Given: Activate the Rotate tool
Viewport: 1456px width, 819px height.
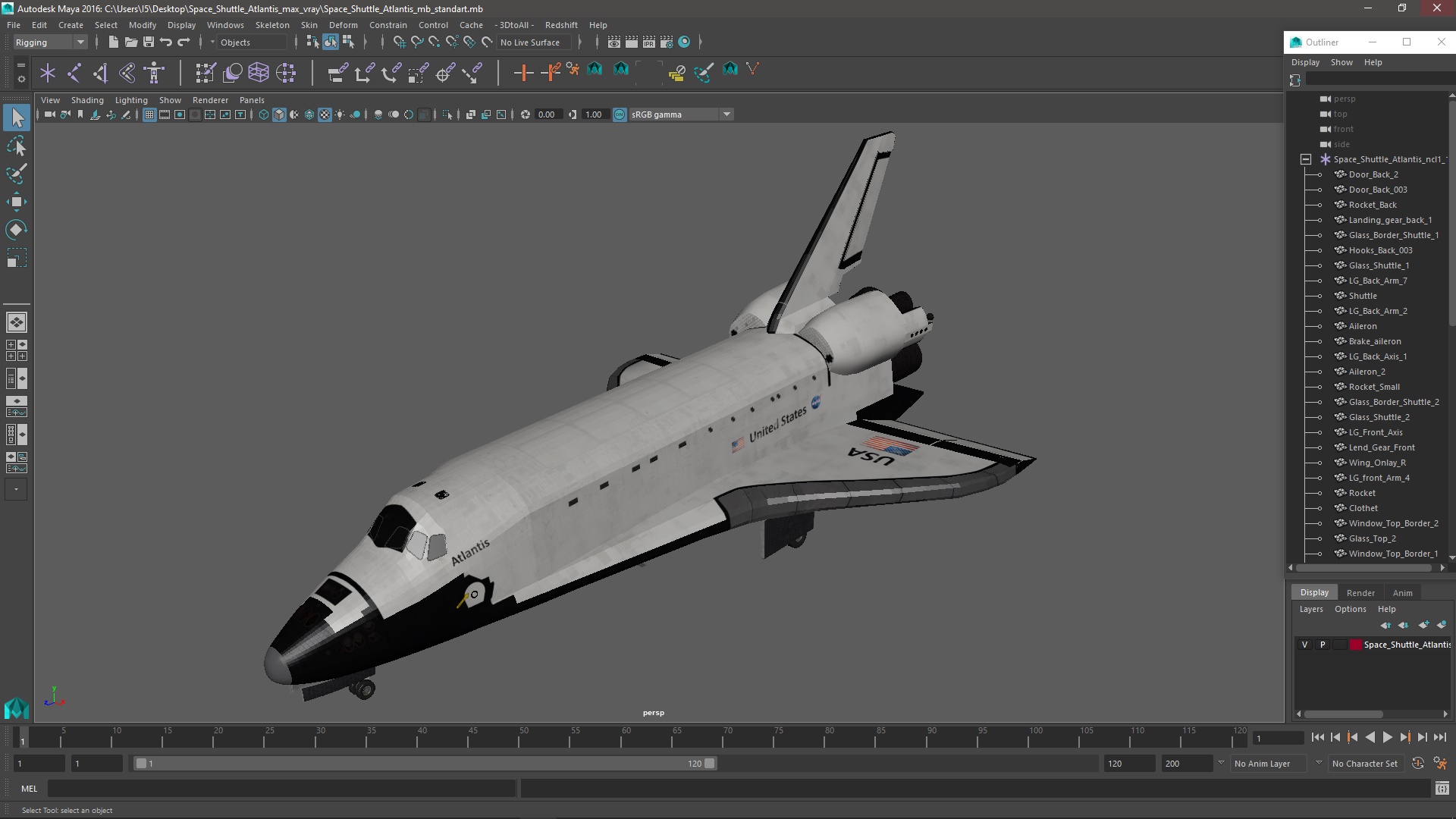Looking at the screenshot, I should [x=17, y=230].
